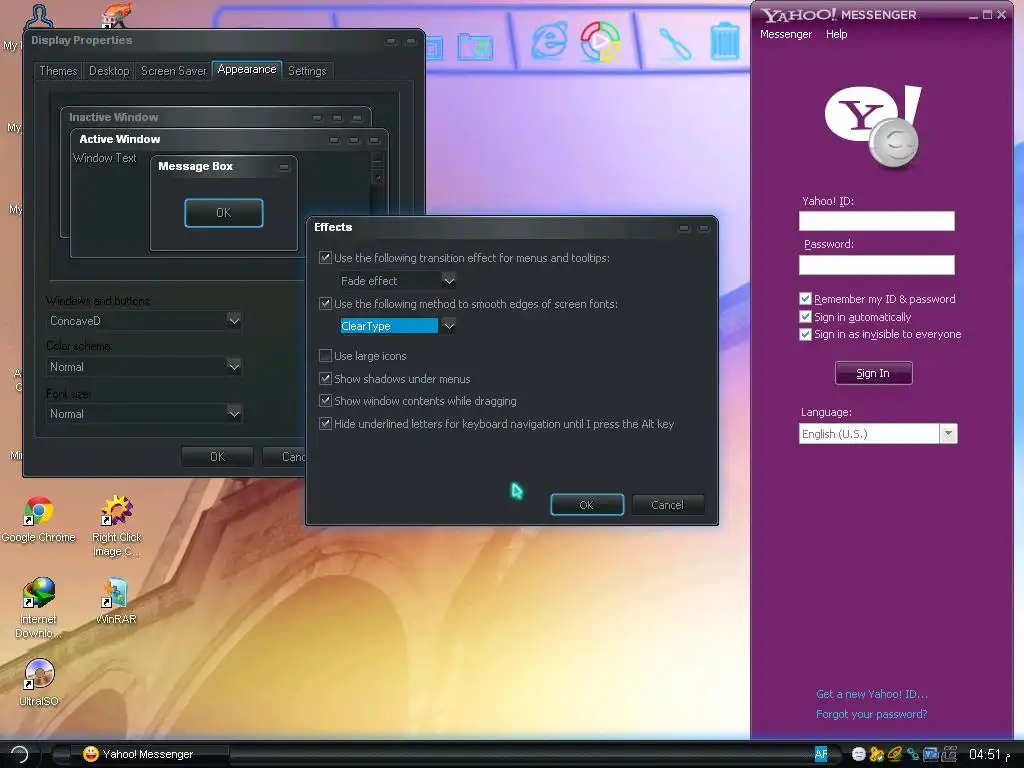Screen dimensions: 1024x768
Task: Open the Language English (U.S.) dropdown
Action: (948, 434)
